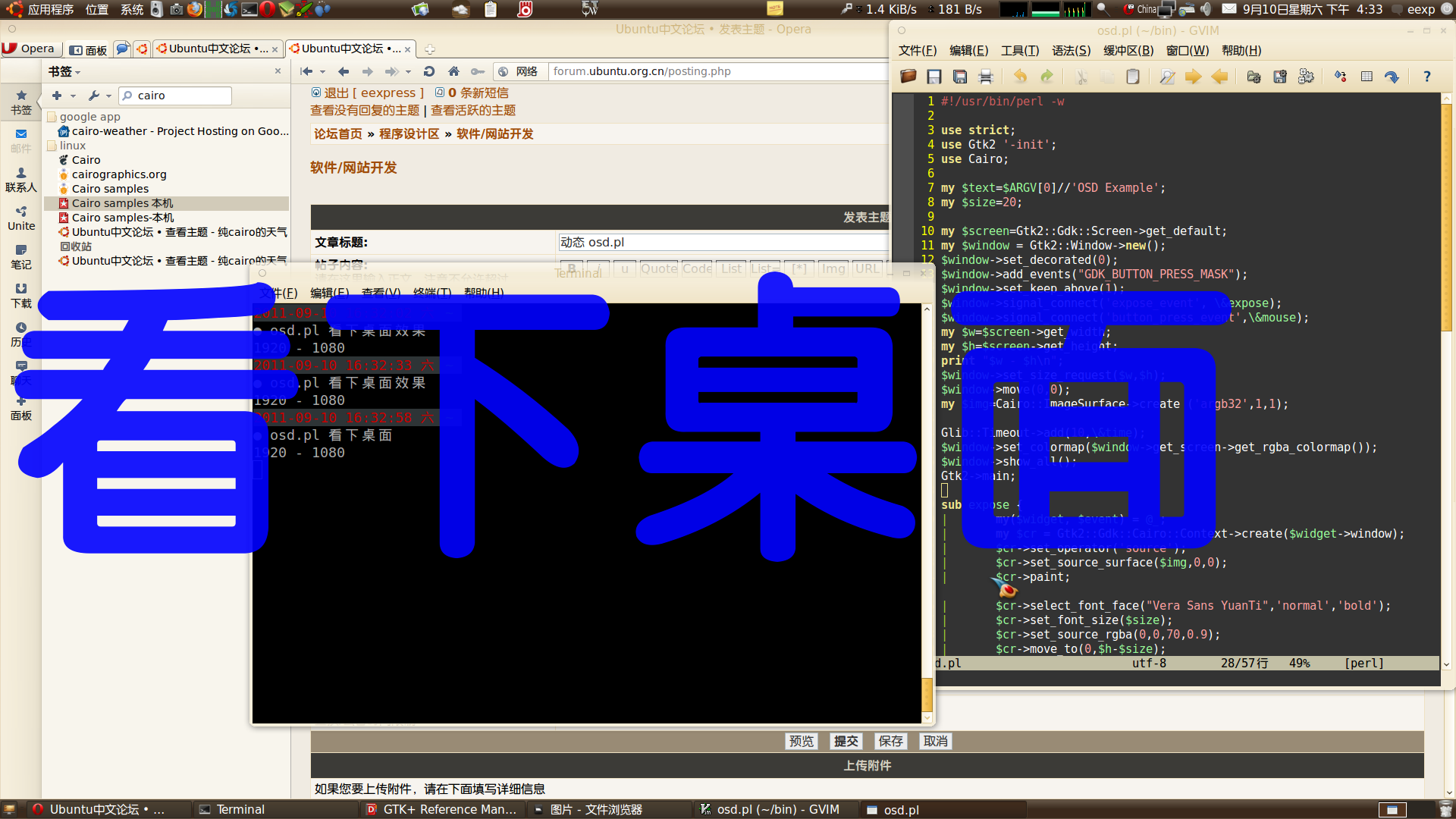Open the Notes panel 笔记 in sidebar
Viewport: 1456px width, 819px height.
click(x=21, y=257)
